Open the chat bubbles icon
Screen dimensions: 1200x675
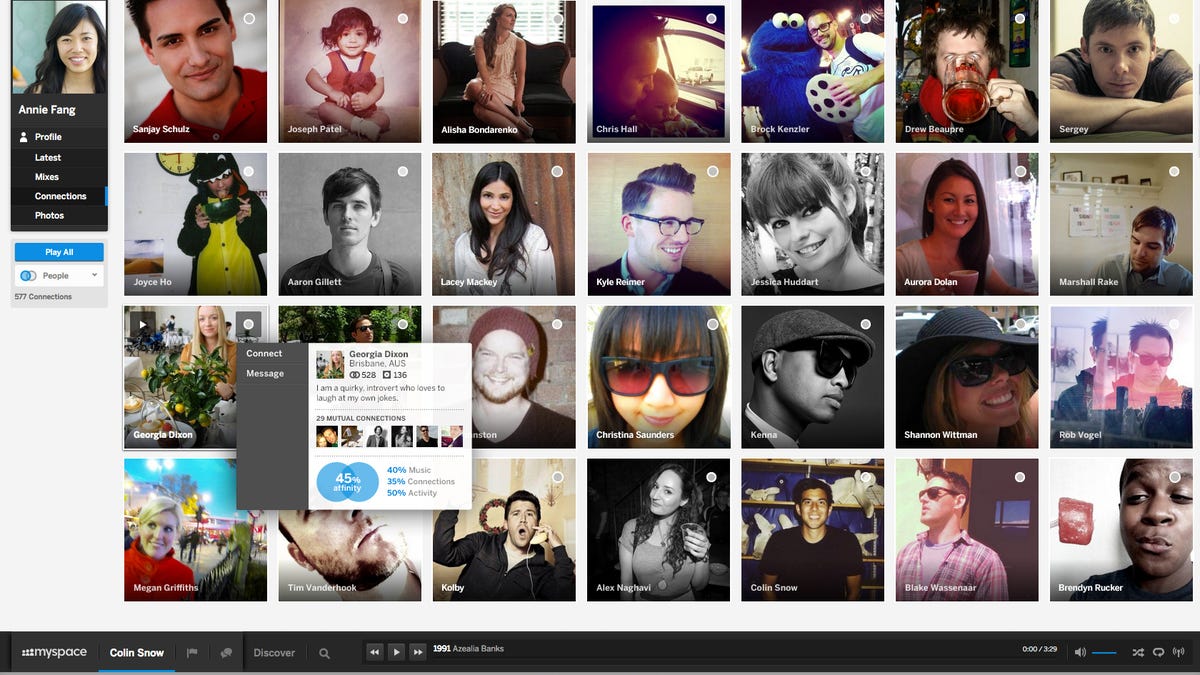coord(226,653)
